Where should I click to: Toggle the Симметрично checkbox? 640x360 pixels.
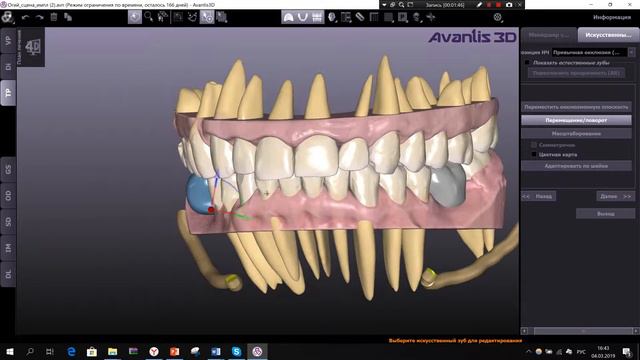[534, 145]
